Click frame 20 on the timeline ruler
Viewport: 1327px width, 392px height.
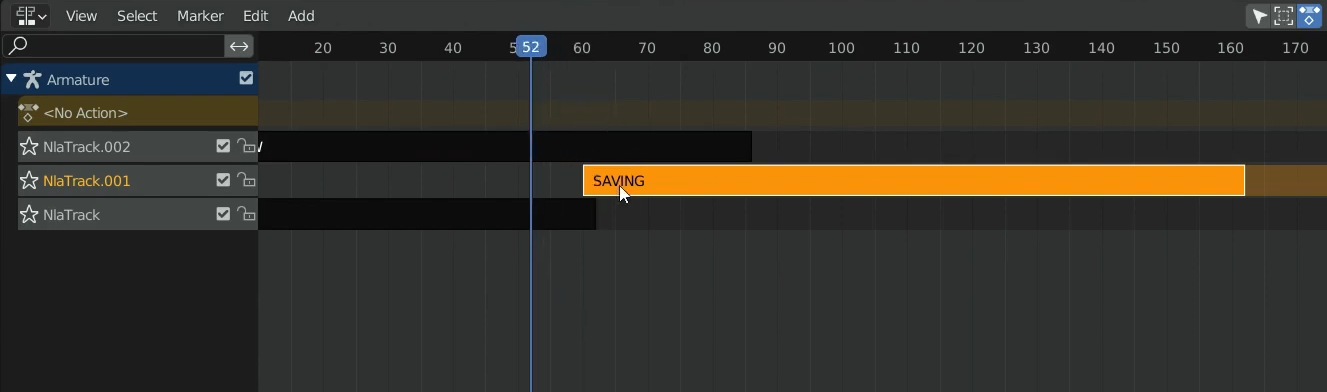pos(323,48)
